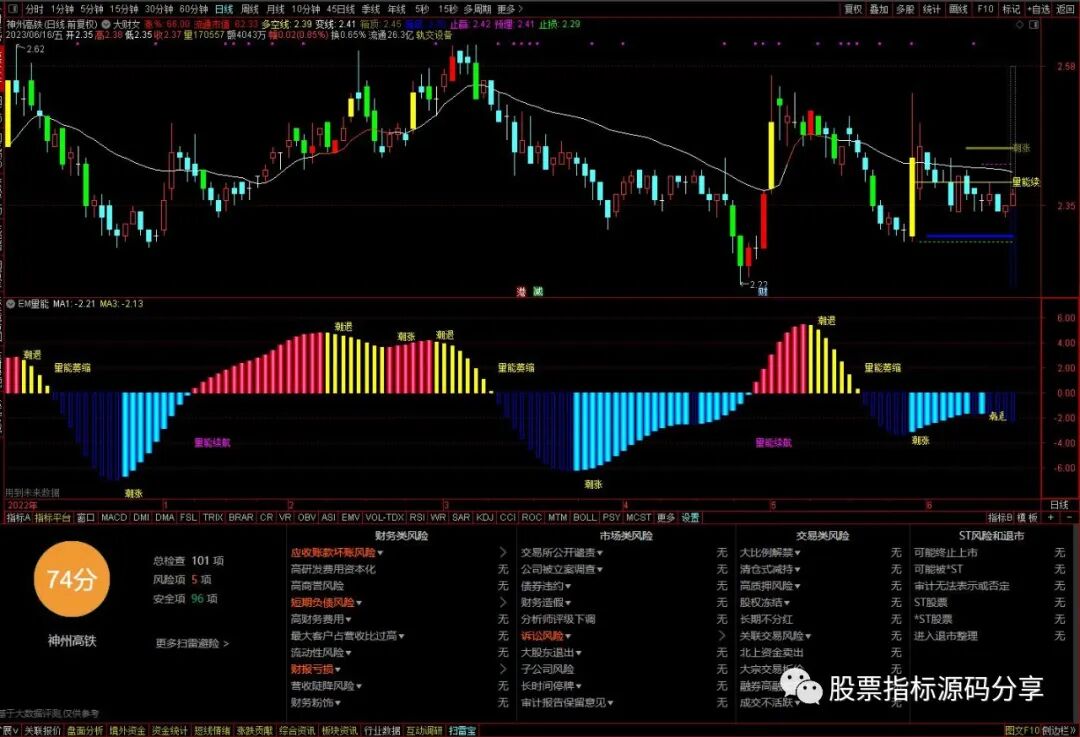Image resolution: width=1080 pixels, height=737 pixels.
Task: Add stock via +自选
Action: click(1039, 9)
